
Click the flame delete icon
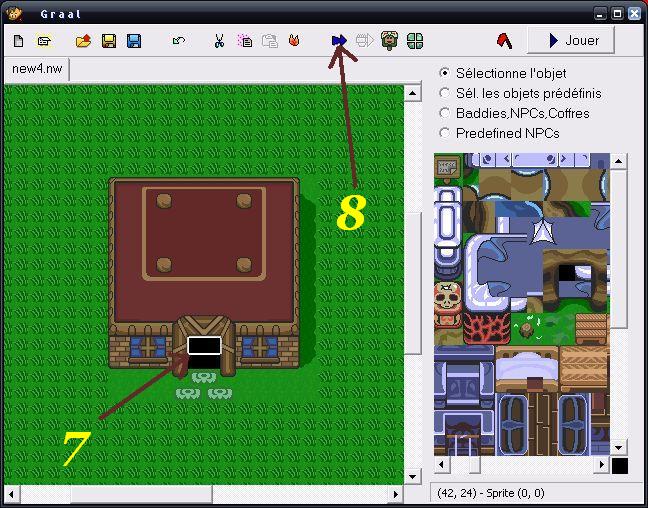[x=294, y=41]
